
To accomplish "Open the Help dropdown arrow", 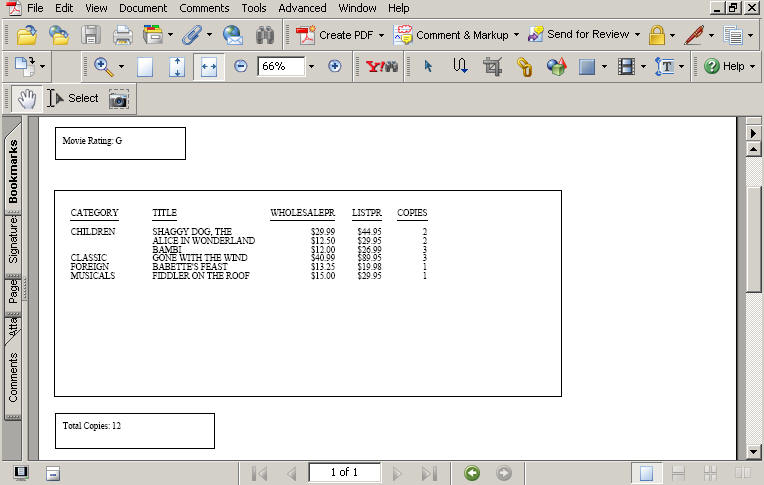I will [x=752, y=66].
